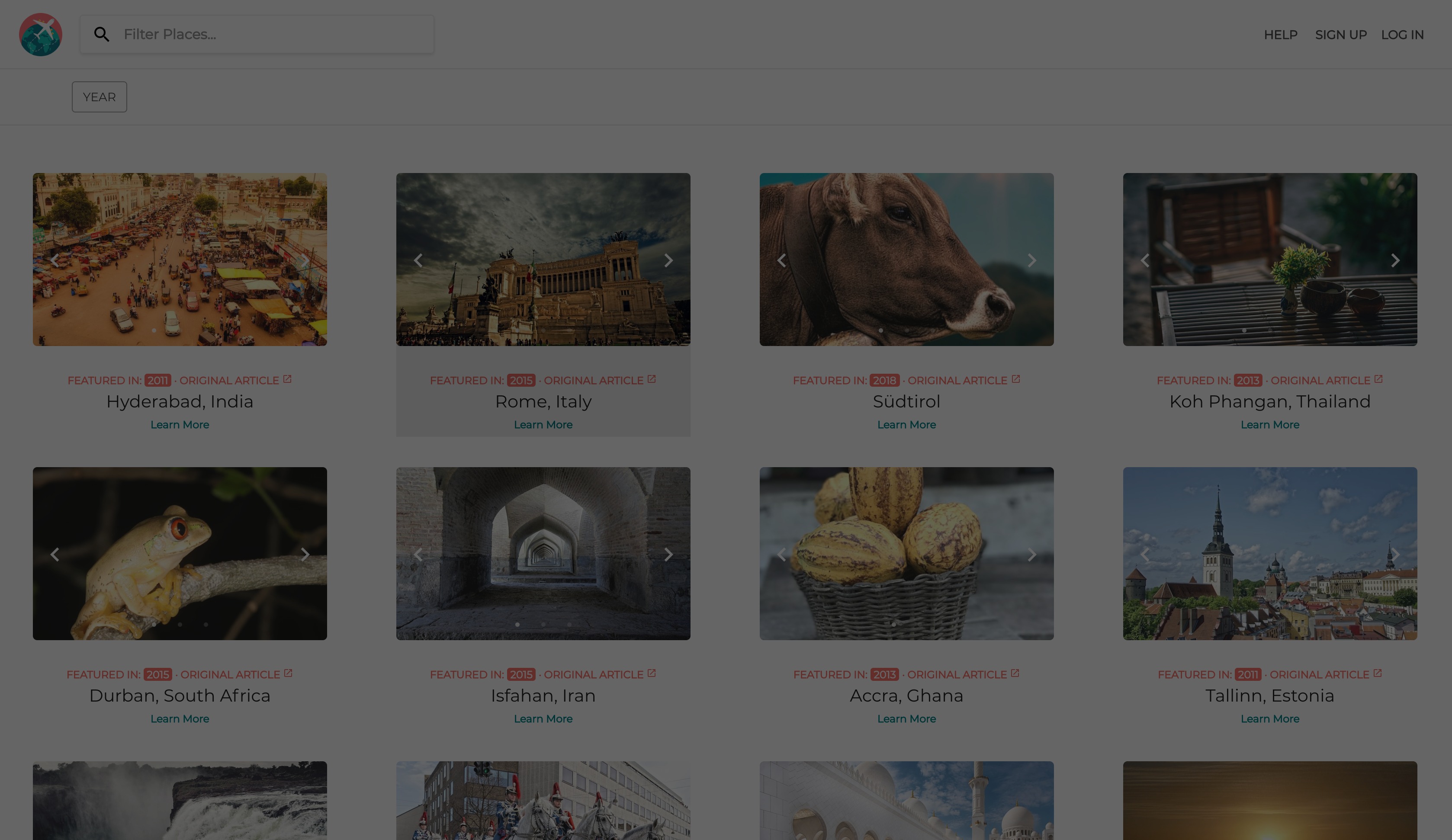
Task: Open the Durban tree frog photo
Action: (180, 553)
